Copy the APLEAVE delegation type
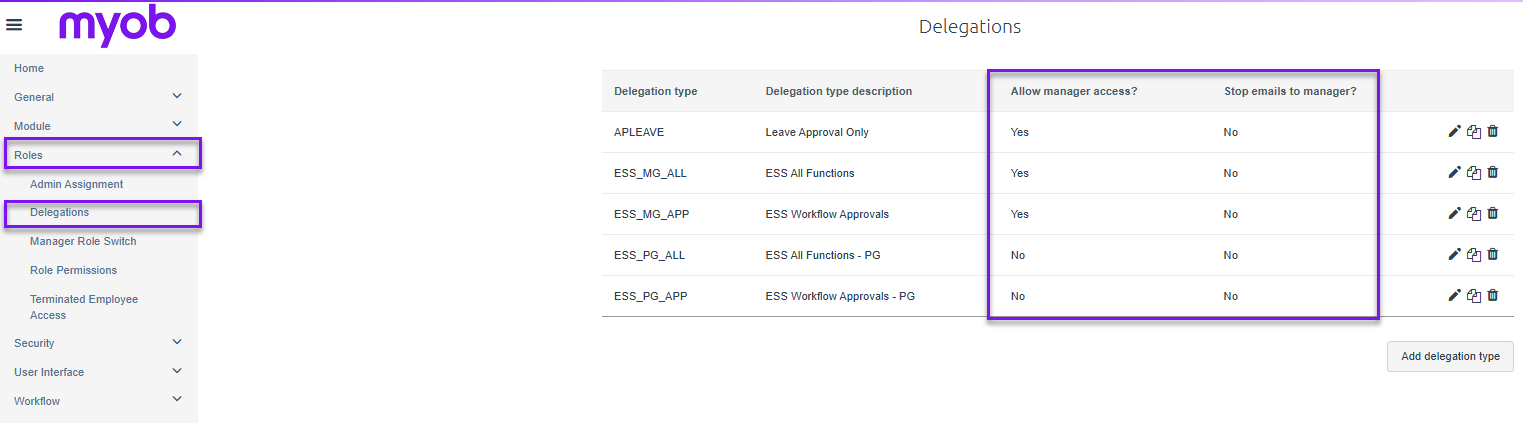The width and height of the screenshot is (1523, 423). pos(1474,131)
